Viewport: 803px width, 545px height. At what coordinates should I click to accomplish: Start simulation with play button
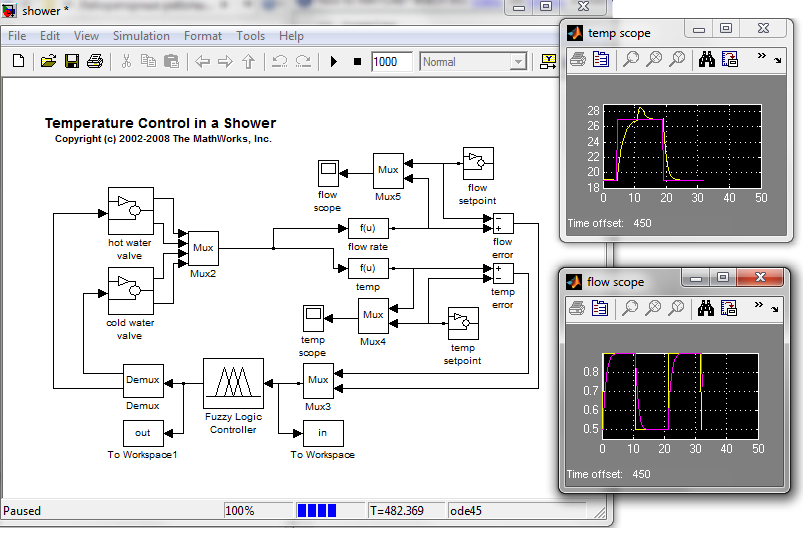pyautogui.click(x=334, y=62)
